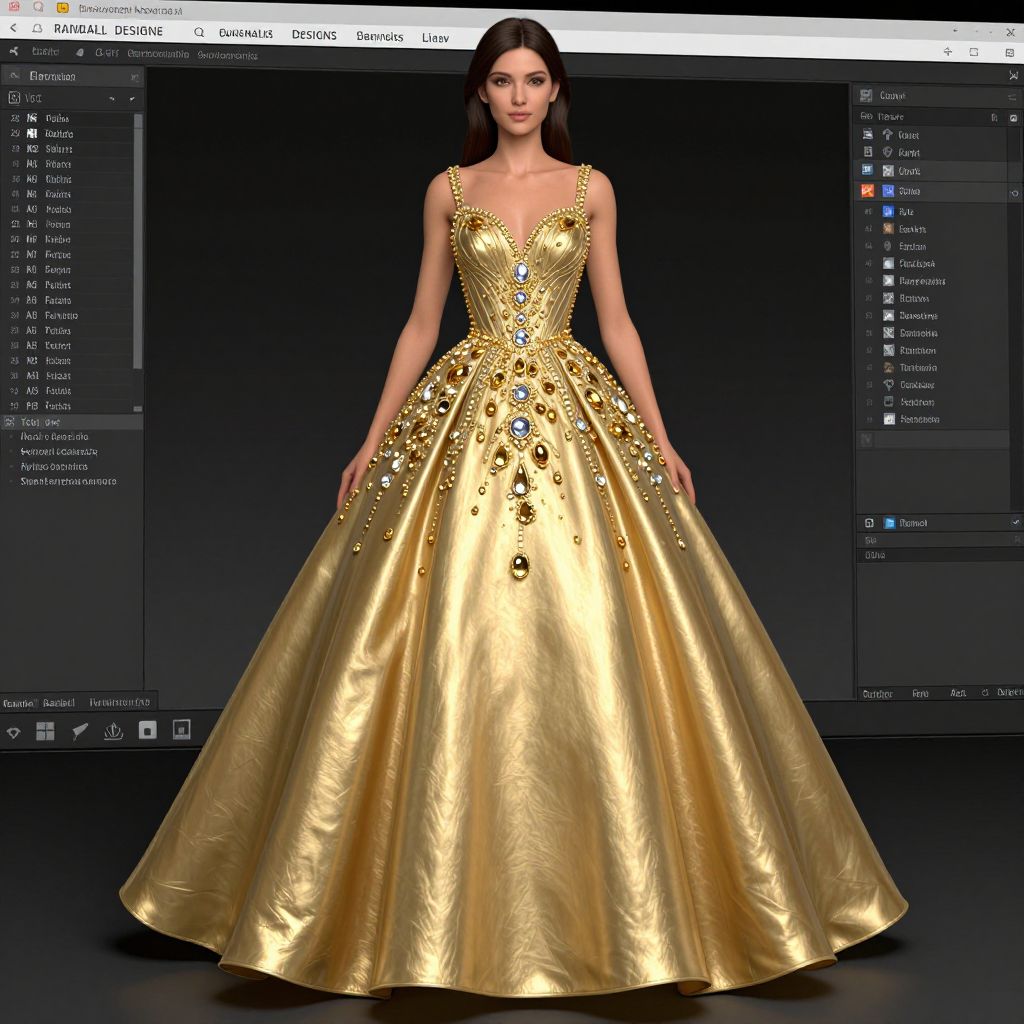Click the left panel list scrollbar
This screenshot has width=1024, height=1024.
click(138, 240)
